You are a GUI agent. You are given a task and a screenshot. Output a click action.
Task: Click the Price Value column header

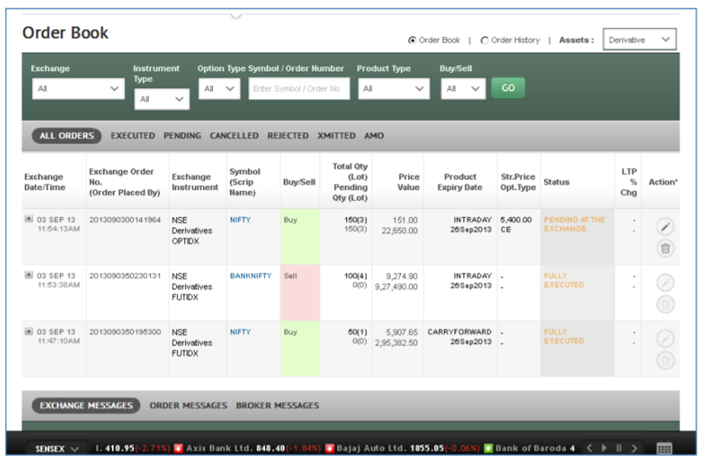coord(408,182)
